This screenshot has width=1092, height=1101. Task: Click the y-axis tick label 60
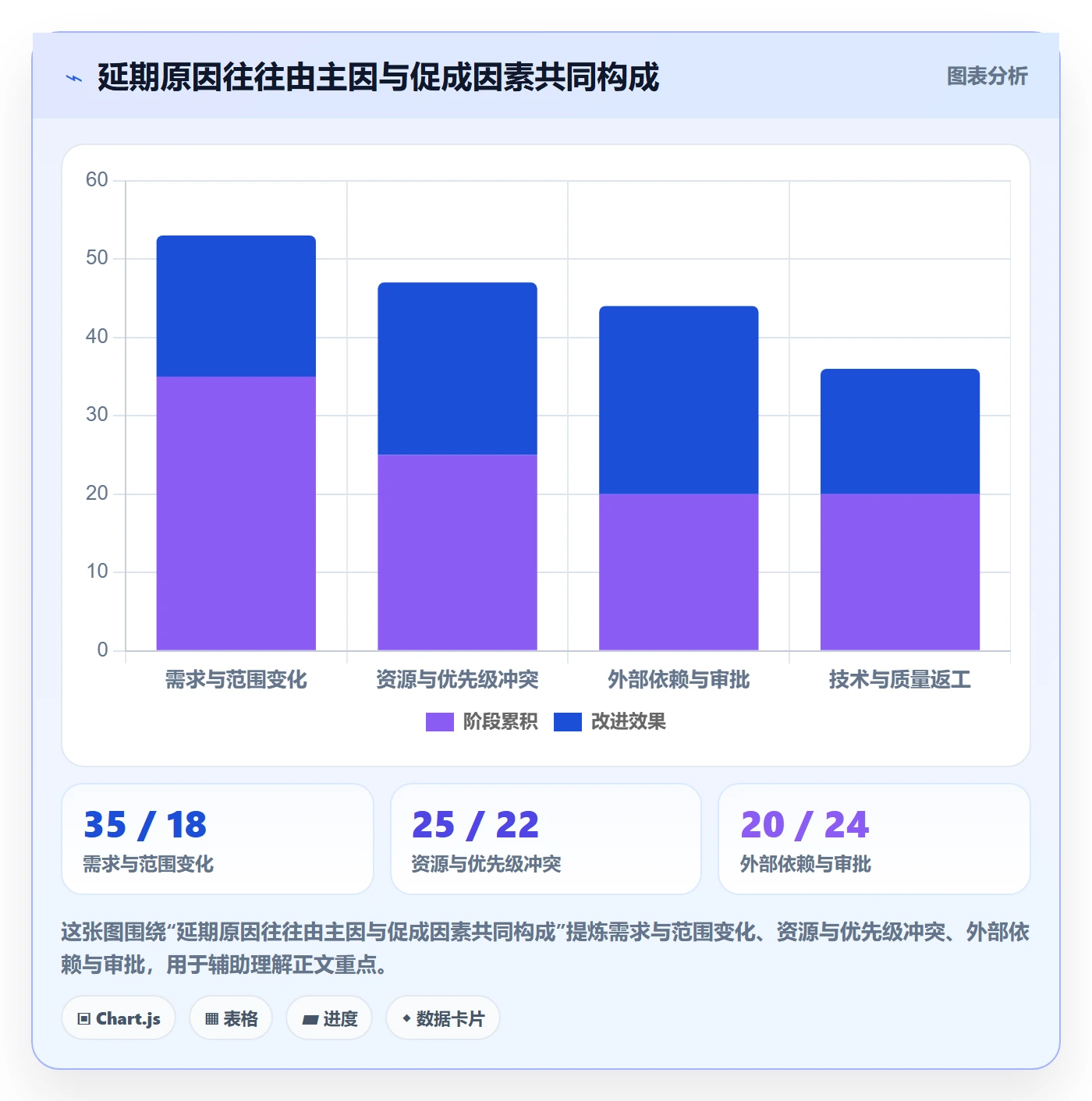[x=97, y=180]
